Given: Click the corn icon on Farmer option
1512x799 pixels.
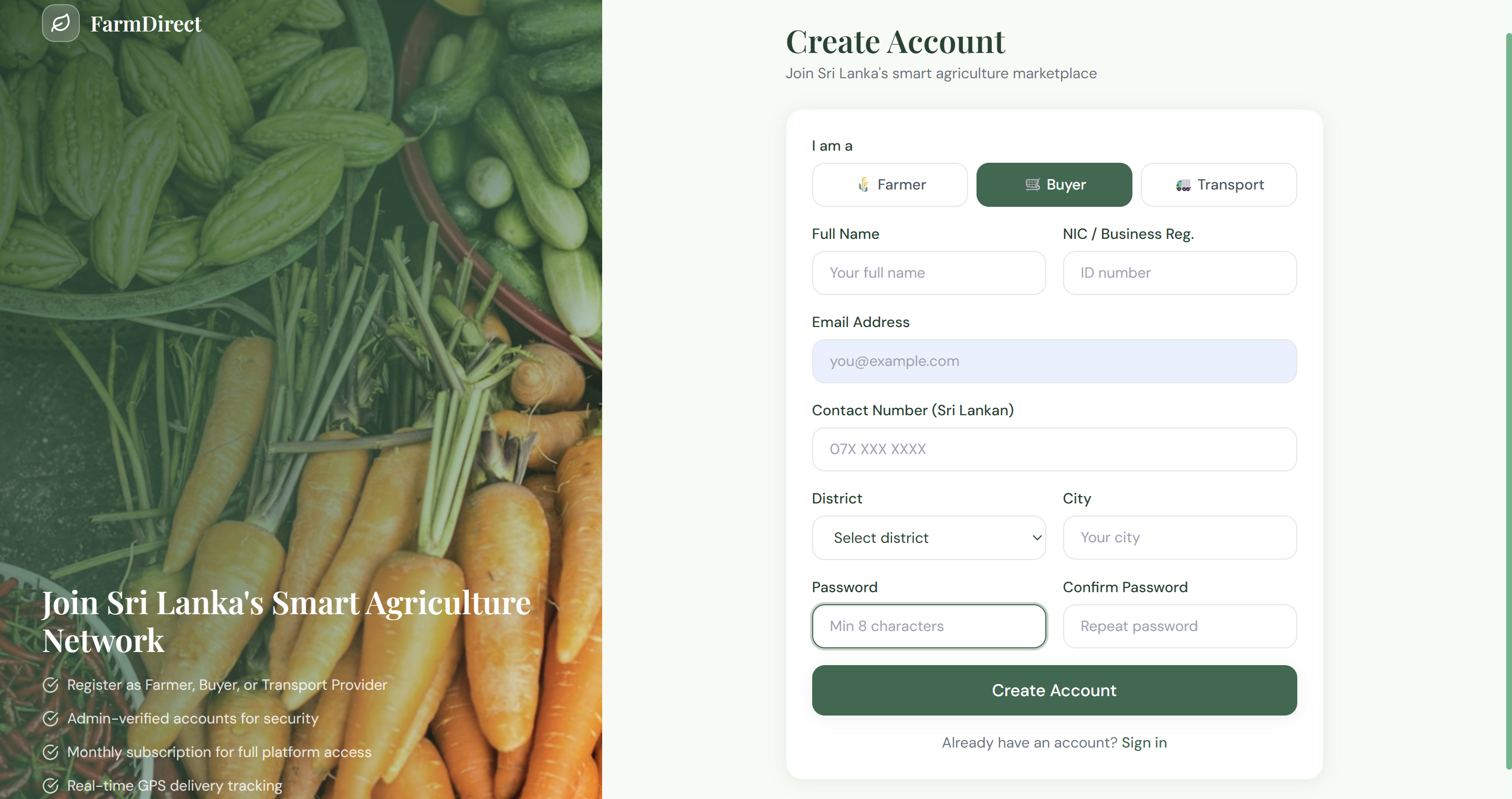Looking at the screenshot, I should coord(863,185).
